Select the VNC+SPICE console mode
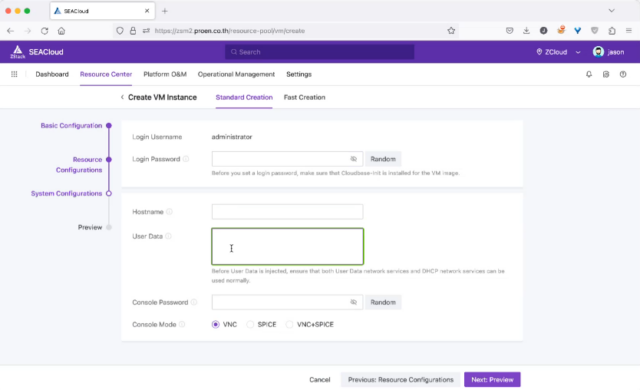 [x=289, y=324]
